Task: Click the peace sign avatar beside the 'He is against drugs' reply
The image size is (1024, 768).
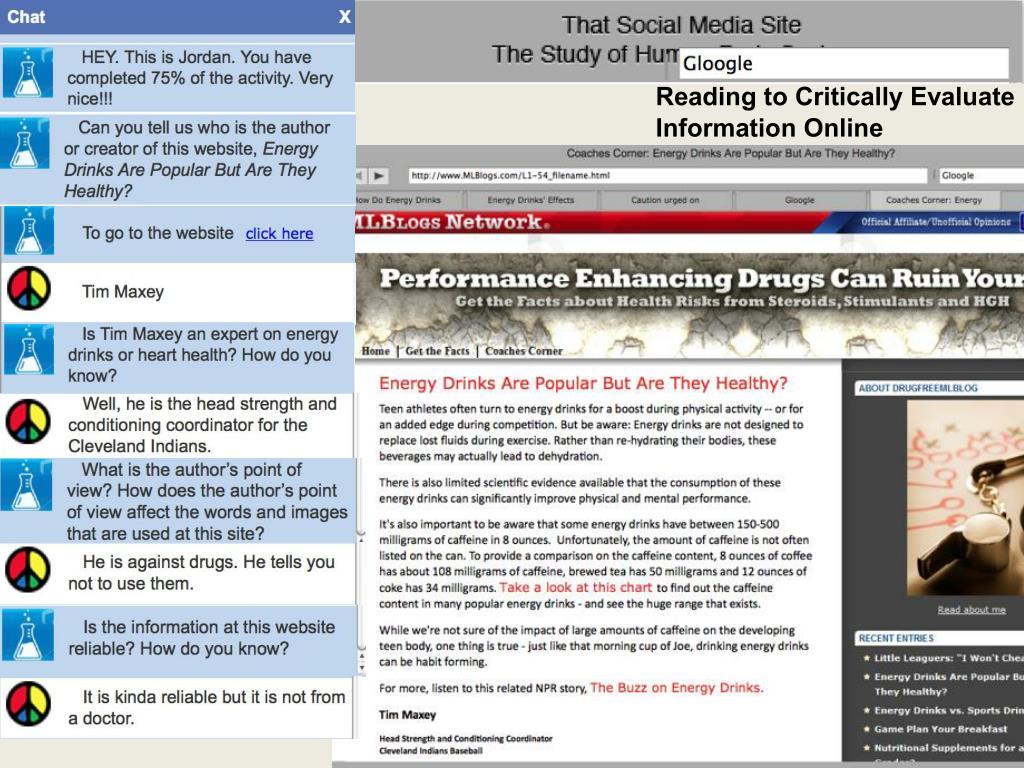Action: pos(27,569)
